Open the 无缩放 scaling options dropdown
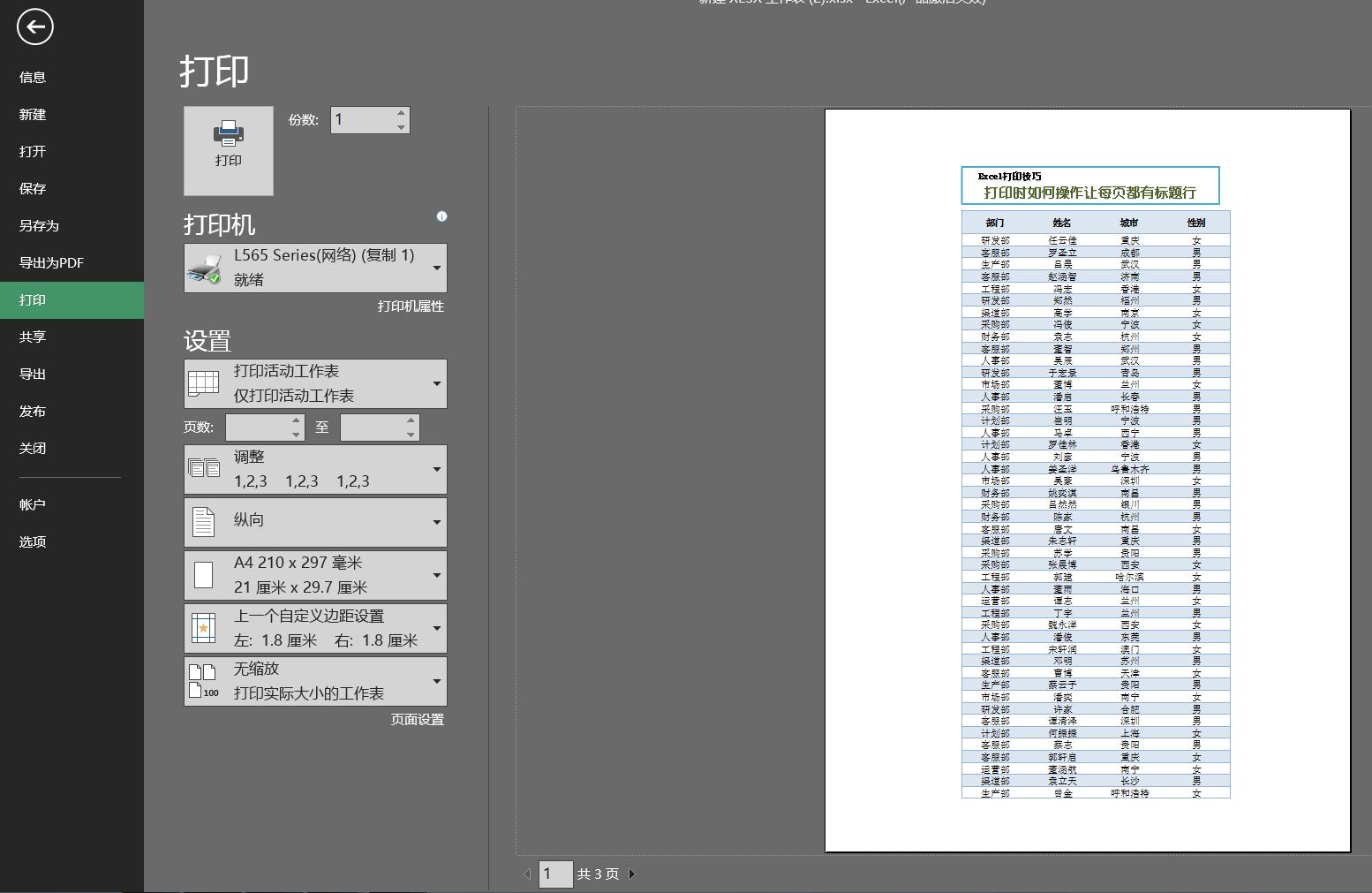 click(x=436, y=681)
